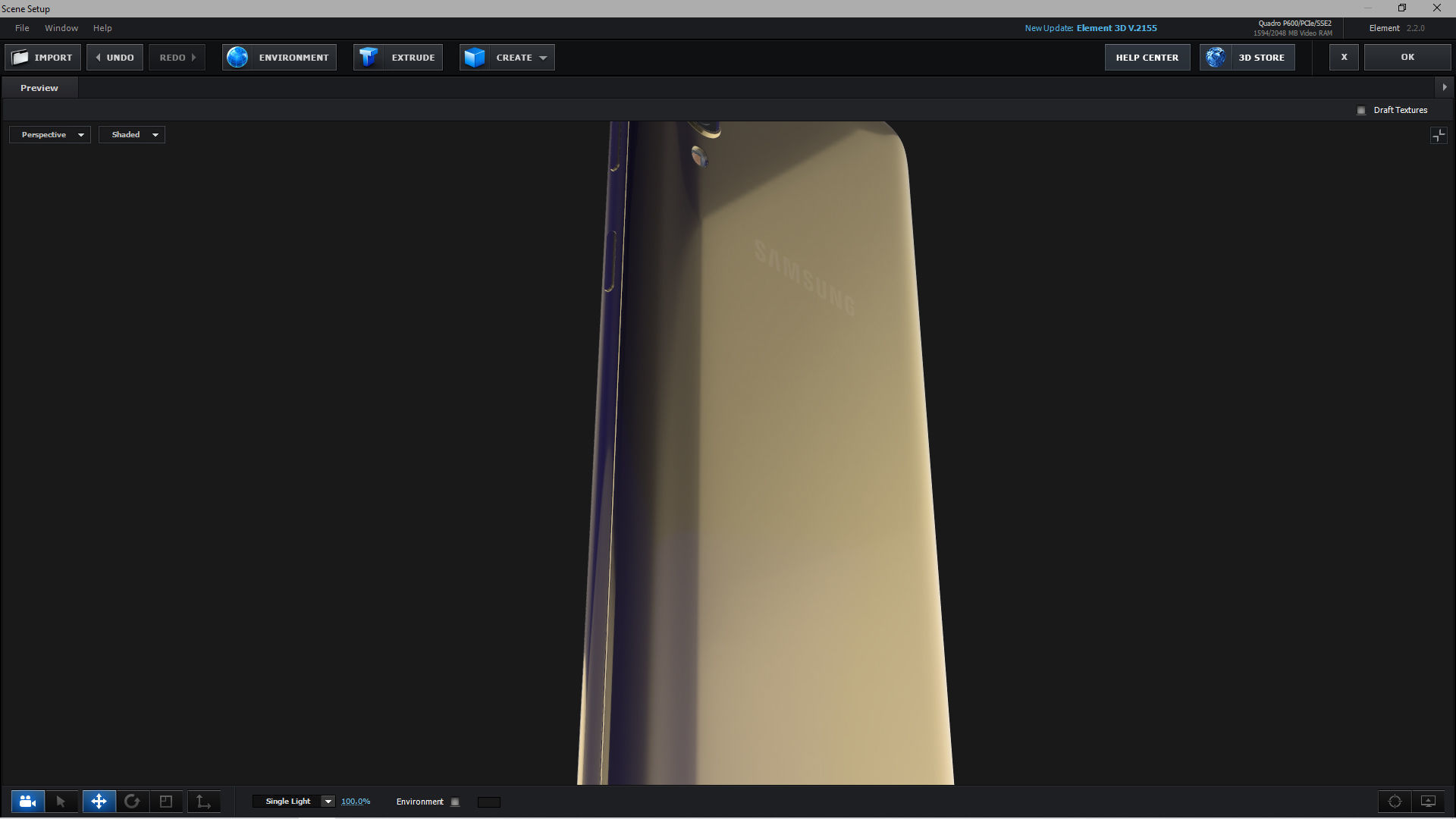The width and height of the screenshot is (1456, 819).
Task: Open the File menu
Action: 22,28
